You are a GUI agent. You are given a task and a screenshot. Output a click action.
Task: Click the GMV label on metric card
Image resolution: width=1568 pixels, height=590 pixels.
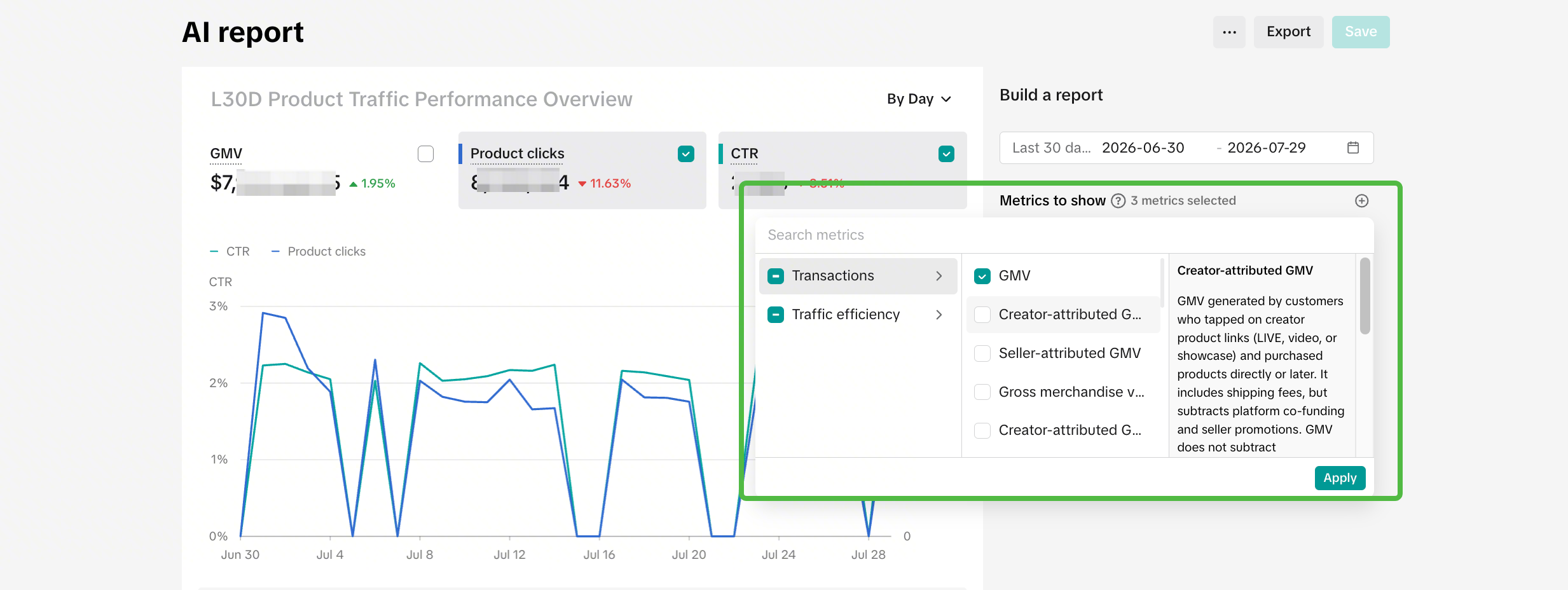point(226,154)
